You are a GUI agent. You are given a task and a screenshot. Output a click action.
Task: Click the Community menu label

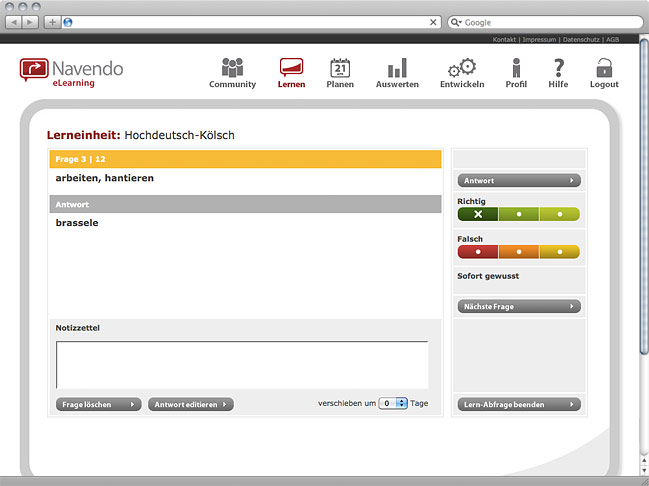[x=232, y=84]
